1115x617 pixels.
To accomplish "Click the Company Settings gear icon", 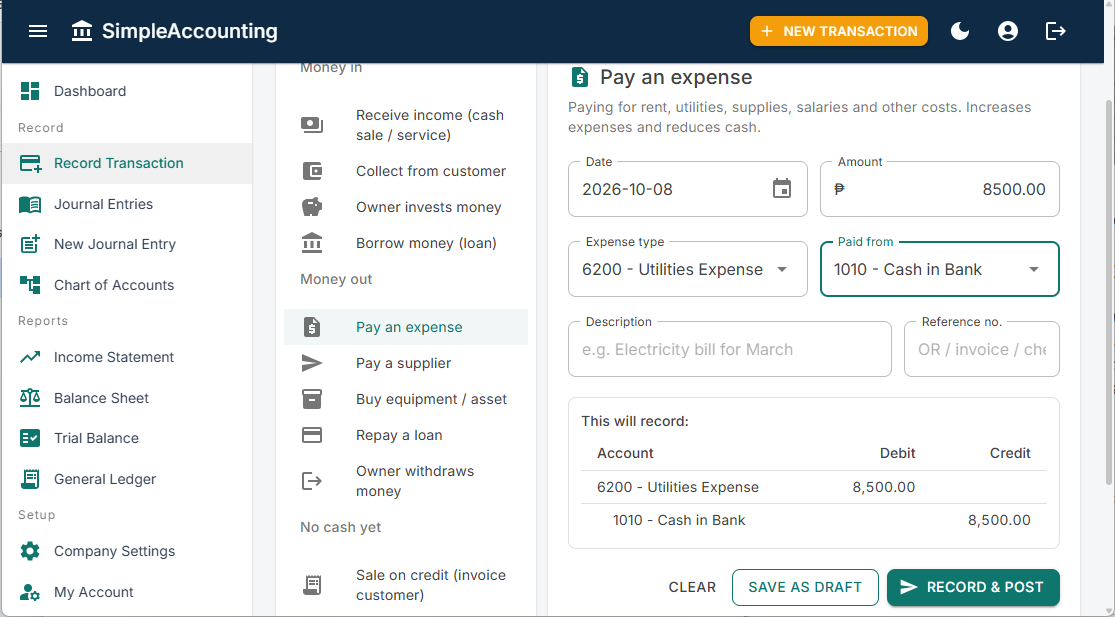I will (30, 551).
